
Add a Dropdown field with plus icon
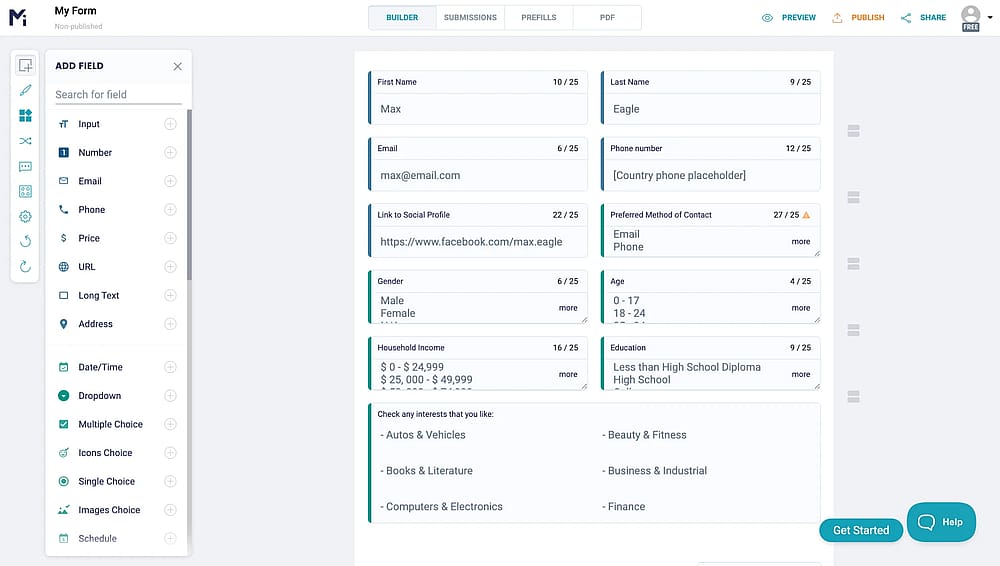point(170,396)
